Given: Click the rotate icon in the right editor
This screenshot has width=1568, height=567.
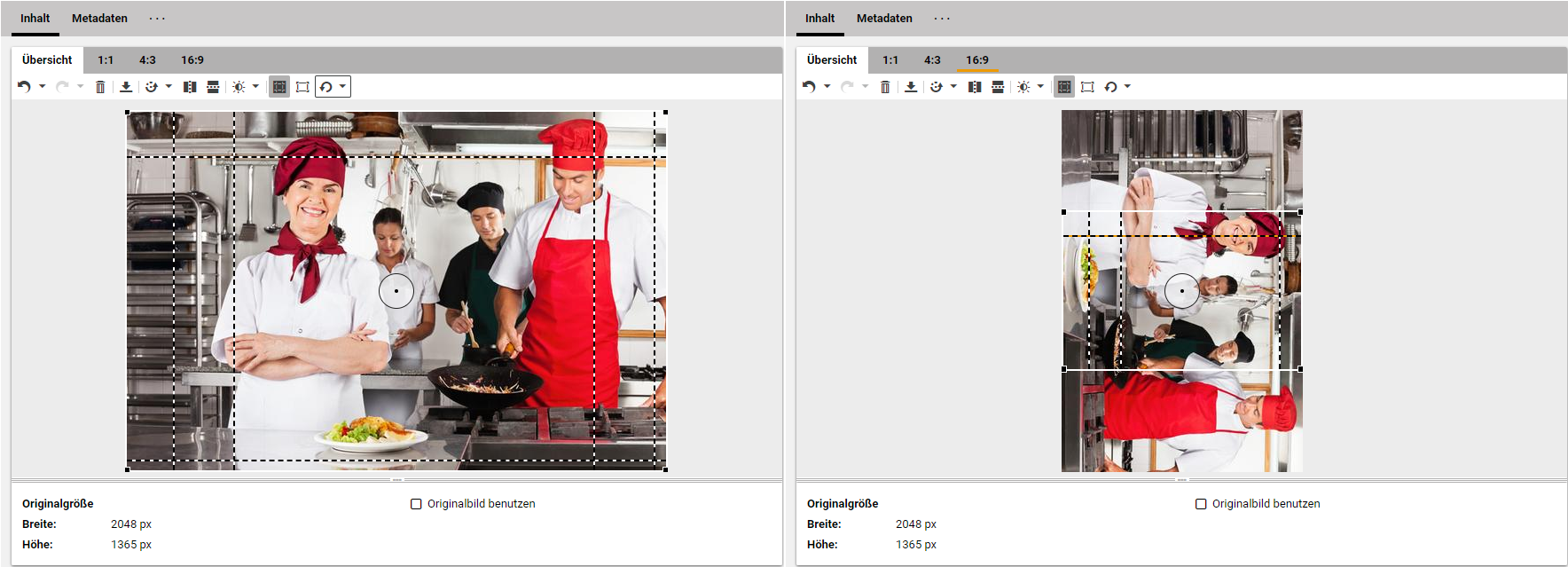Looking at the screenshot, I should pos(1110,87).
